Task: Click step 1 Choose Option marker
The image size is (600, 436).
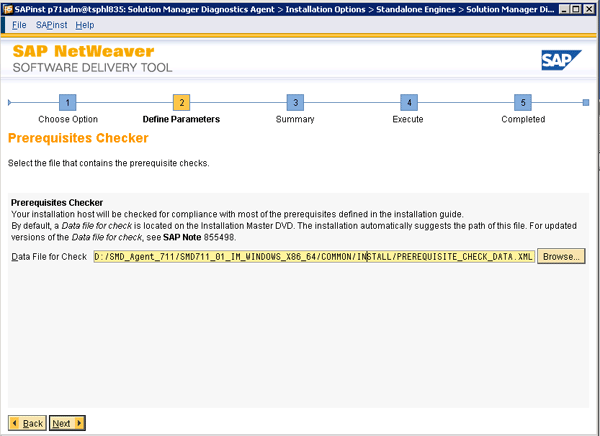Action: coord(68,103)
